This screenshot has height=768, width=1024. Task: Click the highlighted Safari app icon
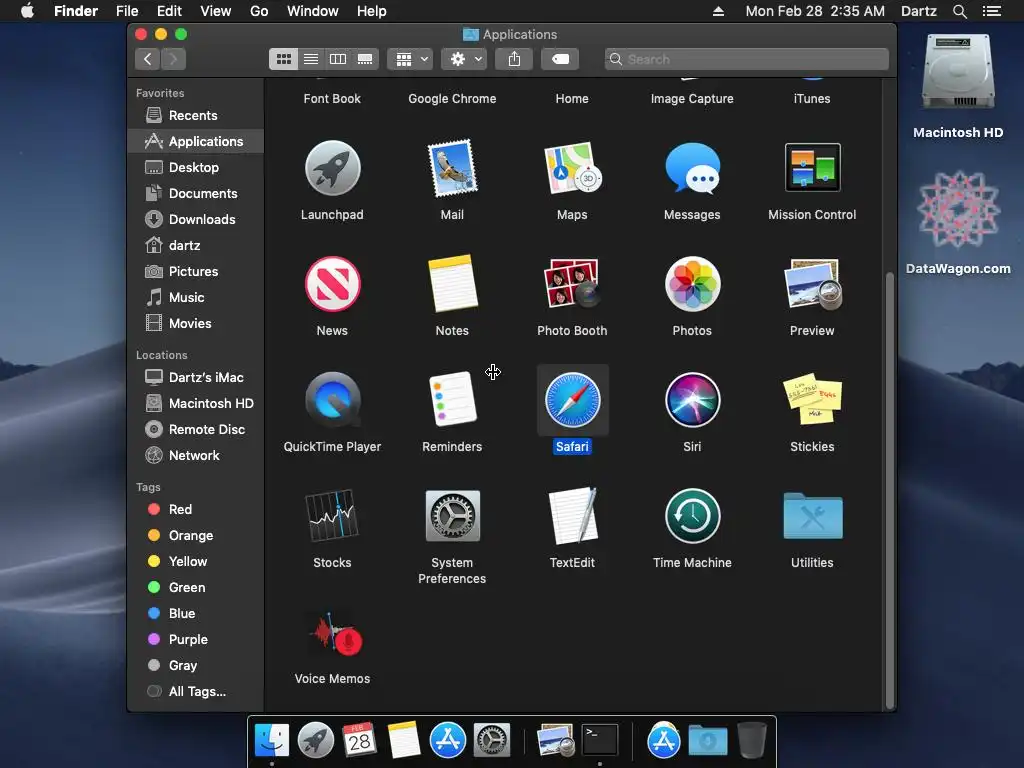572,400
